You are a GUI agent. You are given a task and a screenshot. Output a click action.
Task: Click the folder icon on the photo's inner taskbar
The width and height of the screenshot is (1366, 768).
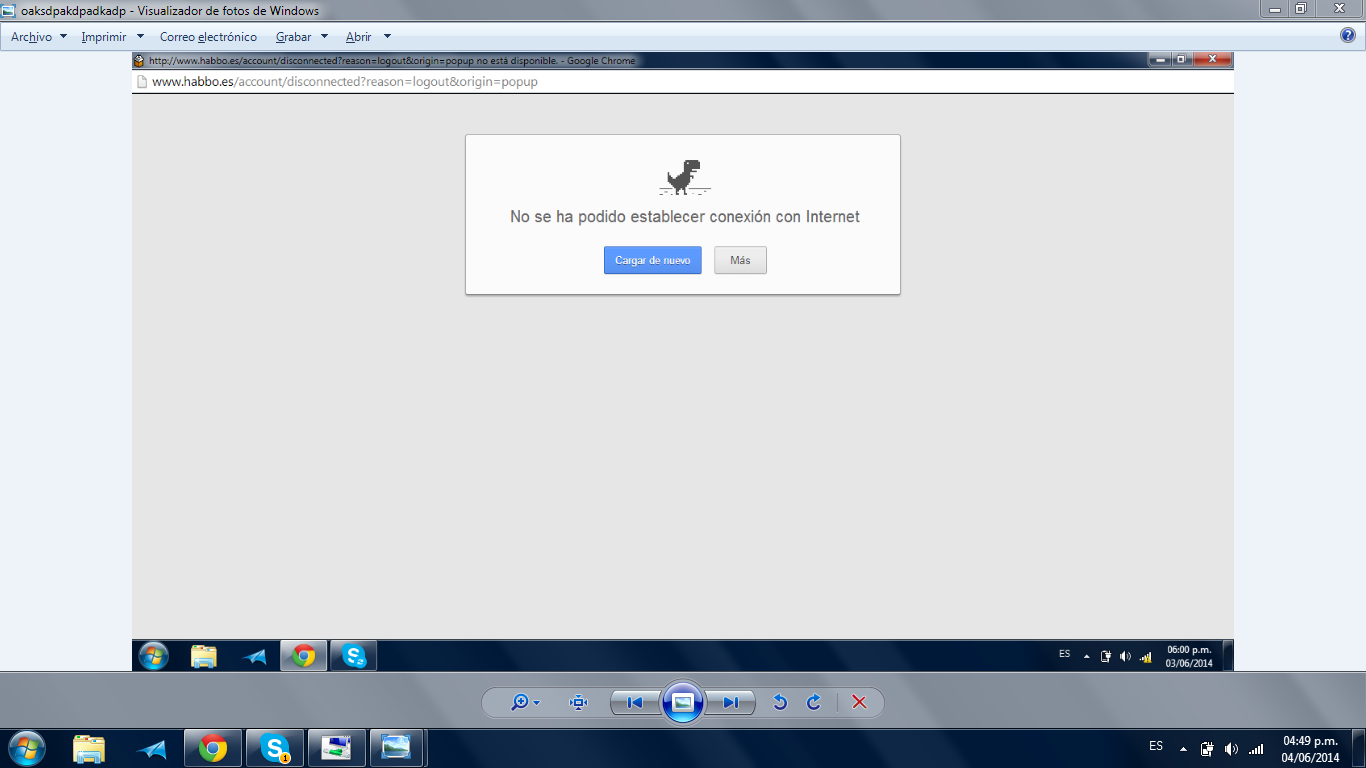pyautogui.click(x=204, y=656)
